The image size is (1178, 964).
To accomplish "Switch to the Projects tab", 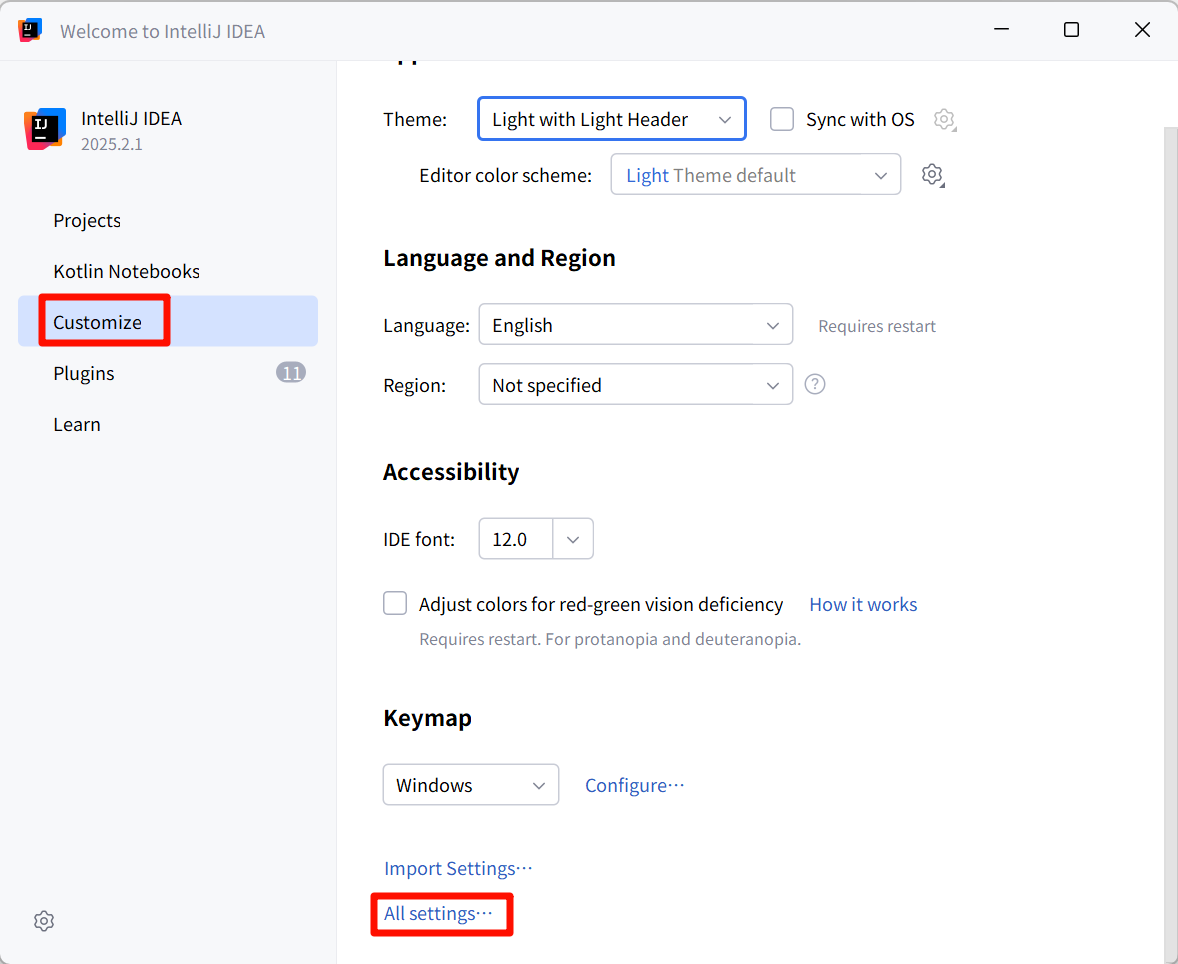I will click(87, 221).
